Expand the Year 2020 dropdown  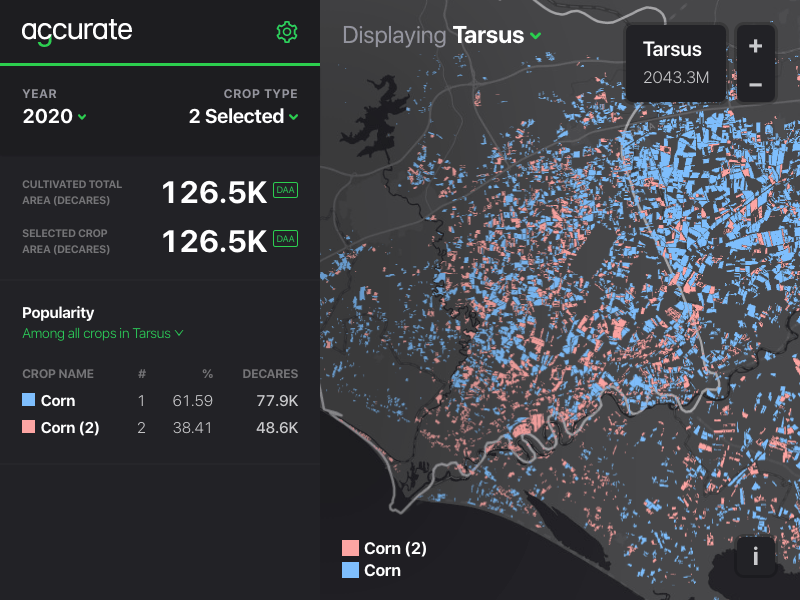55,117
